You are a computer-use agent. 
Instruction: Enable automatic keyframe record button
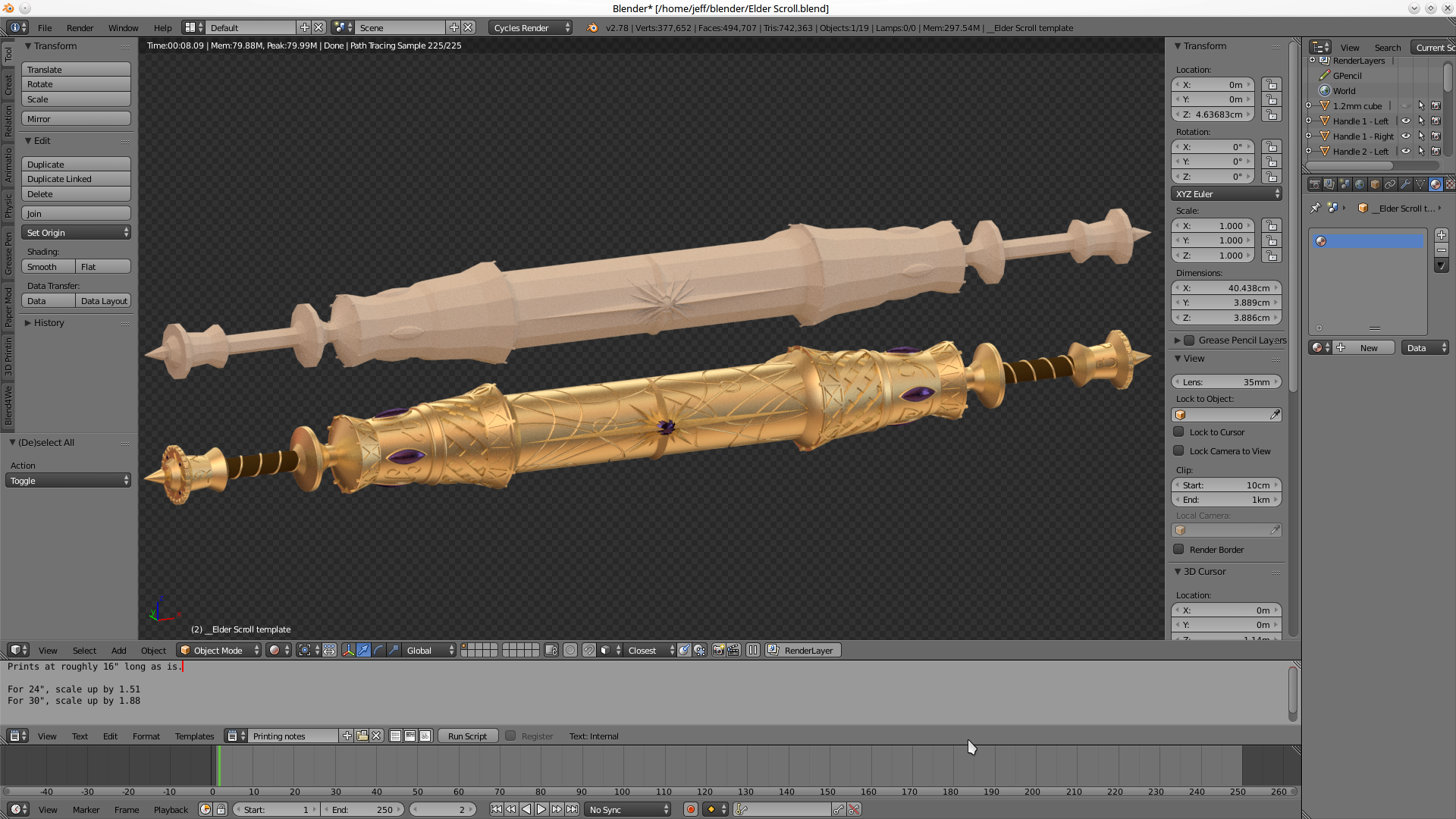tap(690, 809)
